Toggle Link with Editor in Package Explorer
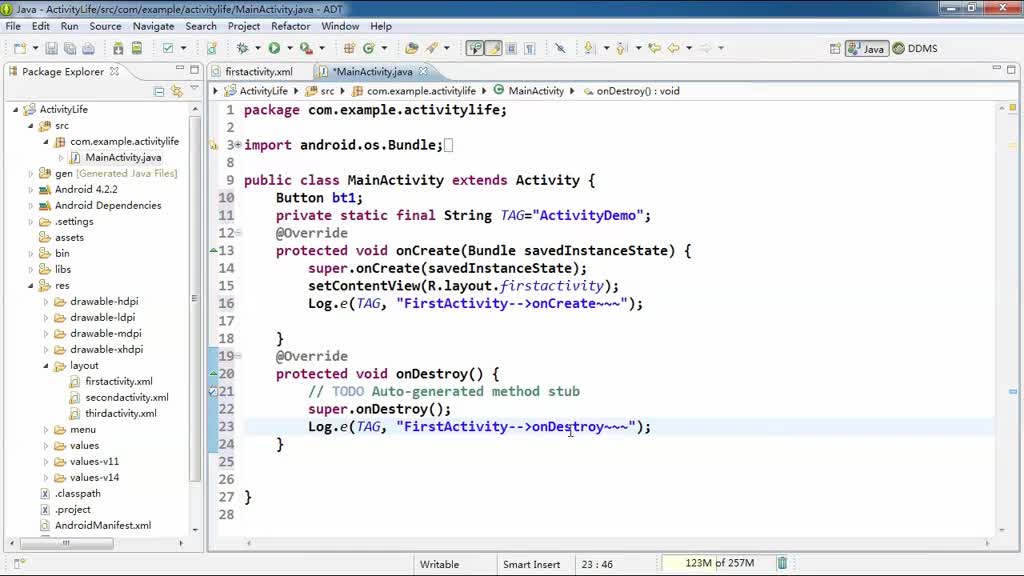Screen dimensions: 1024x576 click(176, 91)
